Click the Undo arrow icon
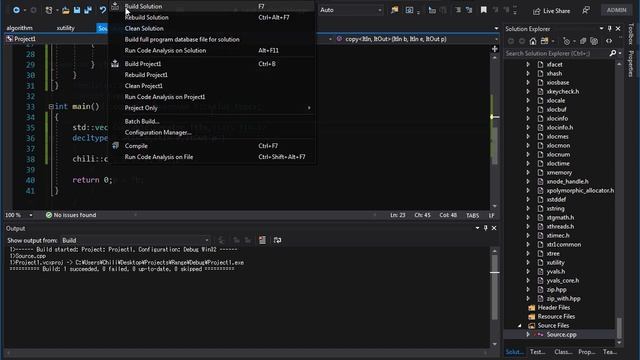This screenshot has height=360, width=640. click(x=102, y=10)
